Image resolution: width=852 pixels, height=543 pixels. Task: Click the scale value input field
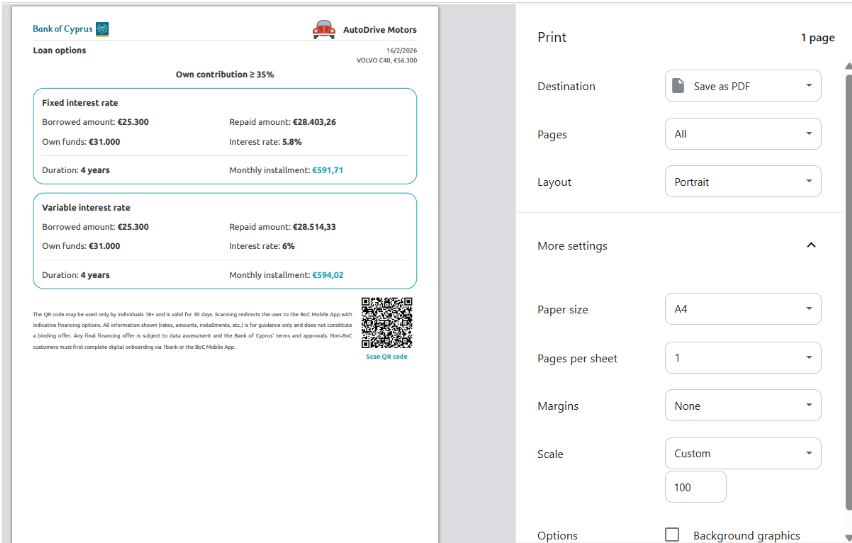click(695, 487)
